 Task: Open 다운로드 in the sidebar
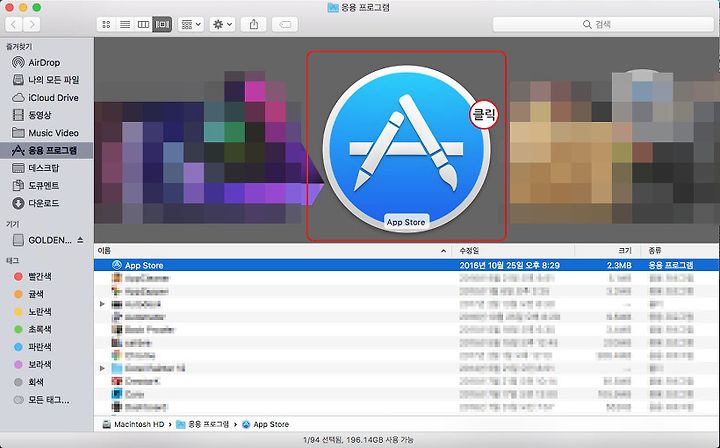point(46,203)
